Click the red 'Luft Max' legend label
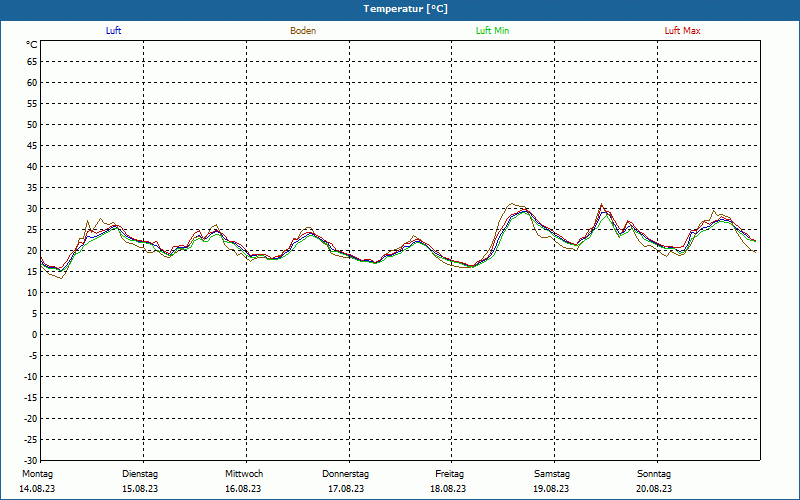This screenshot has width=800, height=500. coord(682,31)
